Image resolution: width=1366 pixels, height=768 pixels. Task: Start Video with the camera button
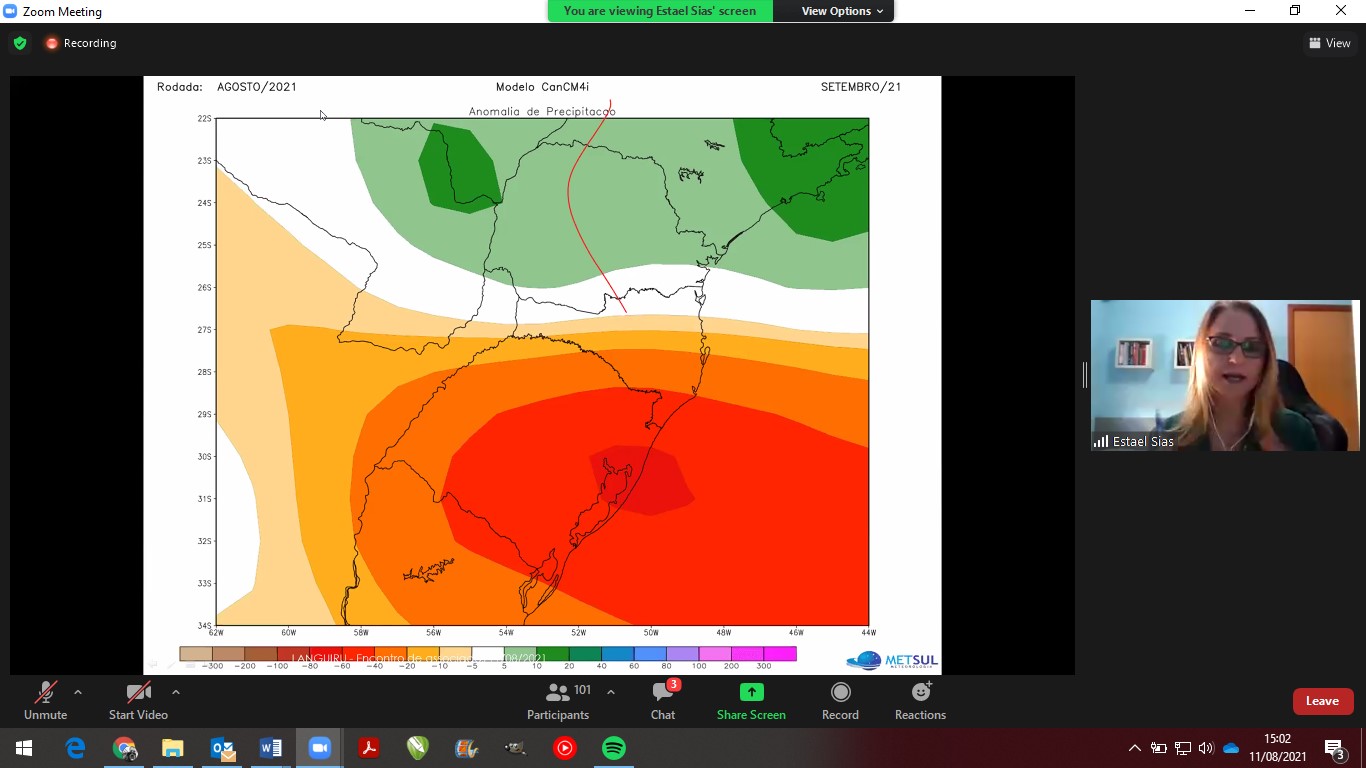click(x=138, y=701)
